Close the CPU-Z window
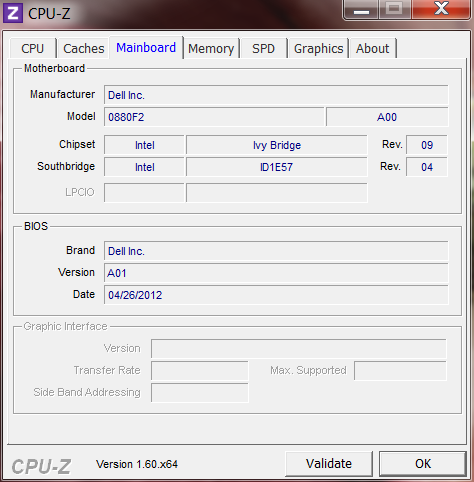This screenshot has height=482, width=474. [441, 9]
